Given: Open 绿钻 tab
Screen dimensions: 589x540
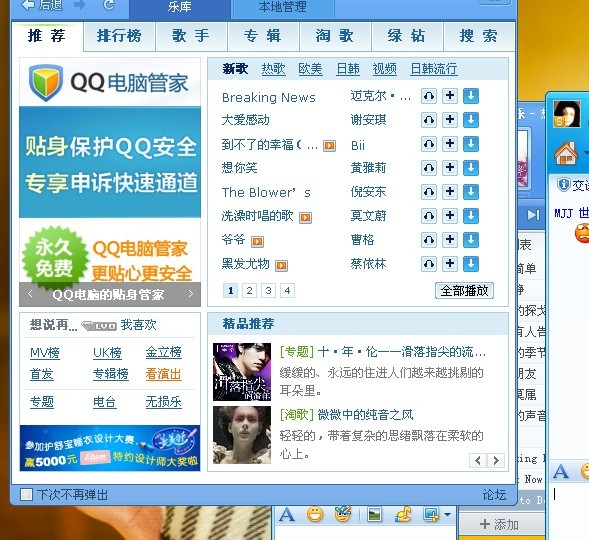Looking at the screenshot, I should [x=407, y=36].
